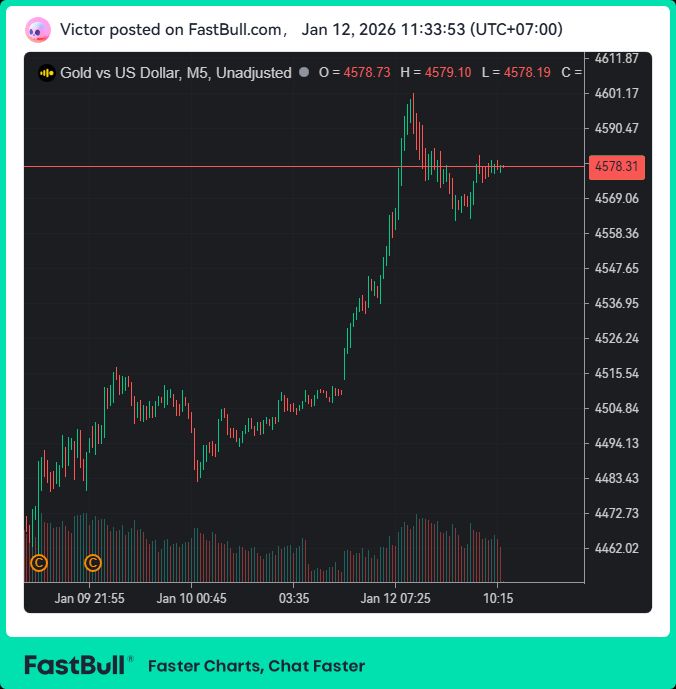
Task: Click the High value 4579.10
Action: (448, 73)
